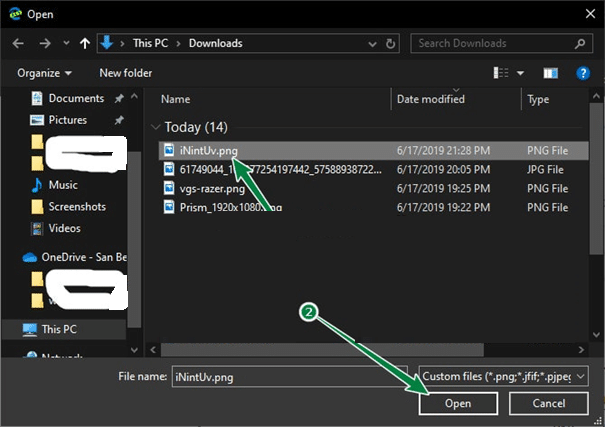Click the Open button

click(x=459, y=402)
